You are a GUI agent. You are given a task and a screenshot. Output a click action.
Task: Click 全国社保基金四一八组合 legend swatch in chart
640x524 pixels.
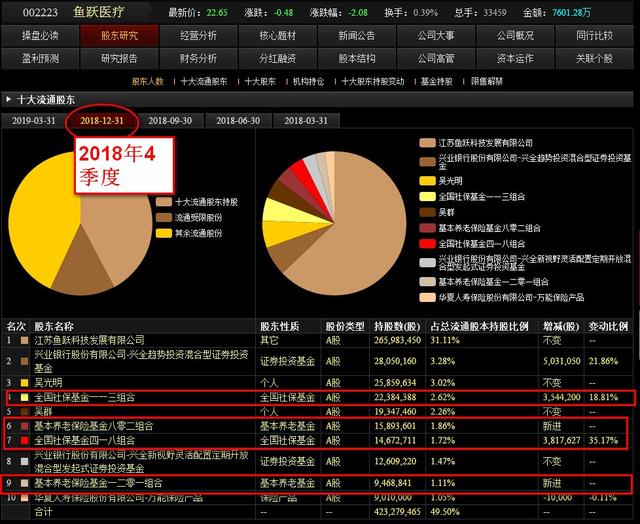[427, 244]
